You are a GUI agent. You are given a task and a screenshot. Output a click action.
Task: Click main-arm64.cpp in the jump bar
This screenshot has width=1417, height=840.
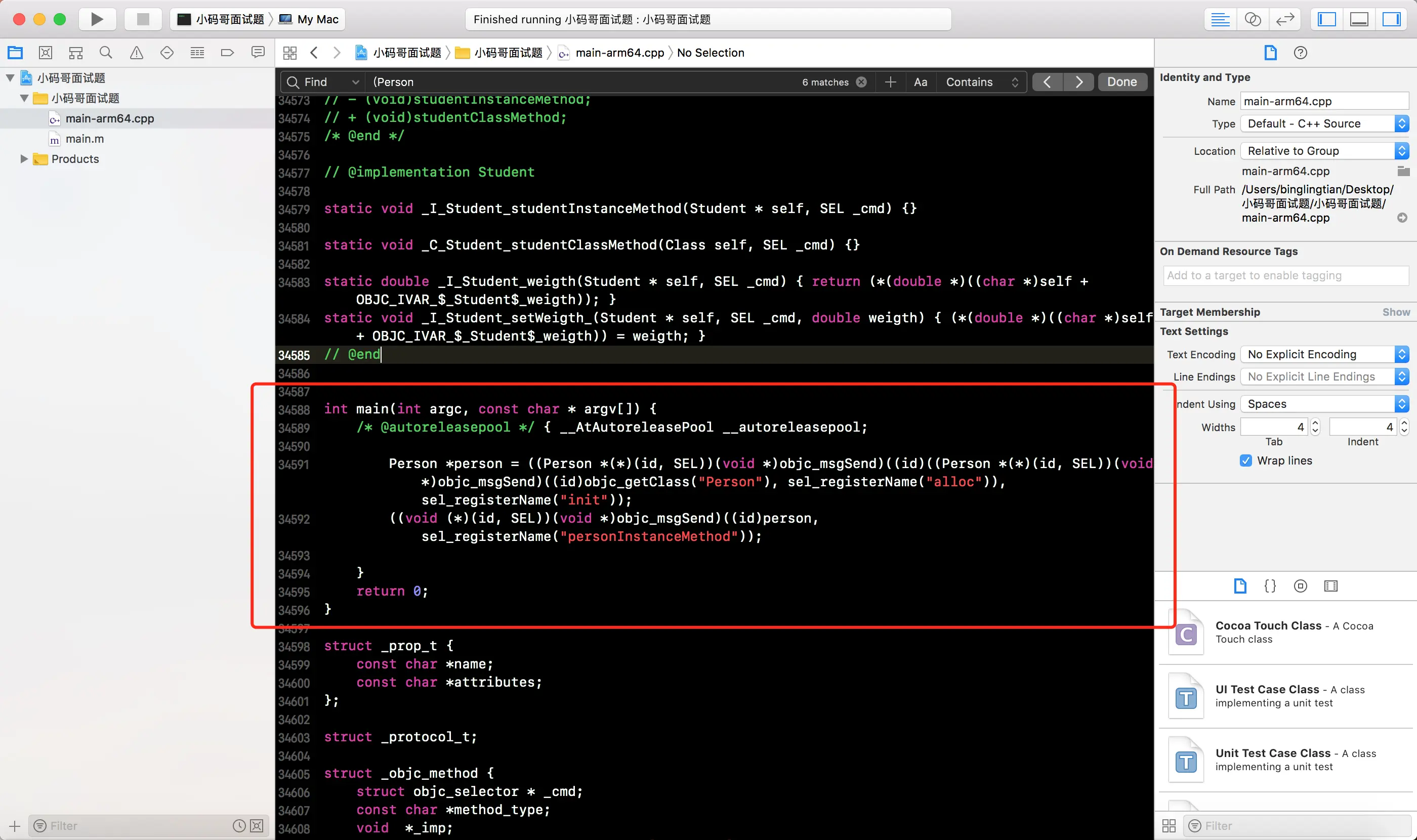click(619, 53)
